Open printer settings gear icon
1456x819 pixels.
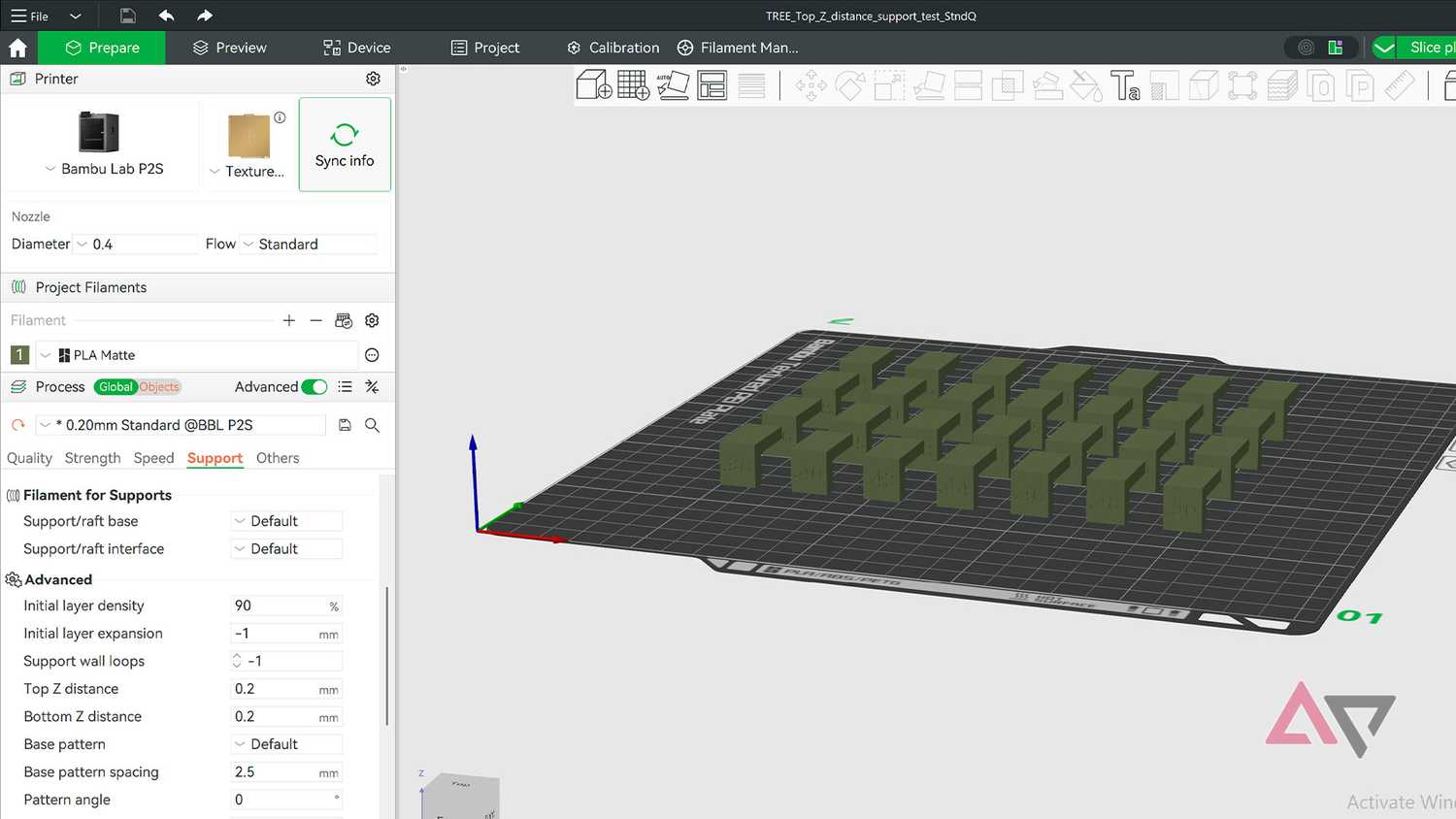pyautogui.click(x=373, y=79)
